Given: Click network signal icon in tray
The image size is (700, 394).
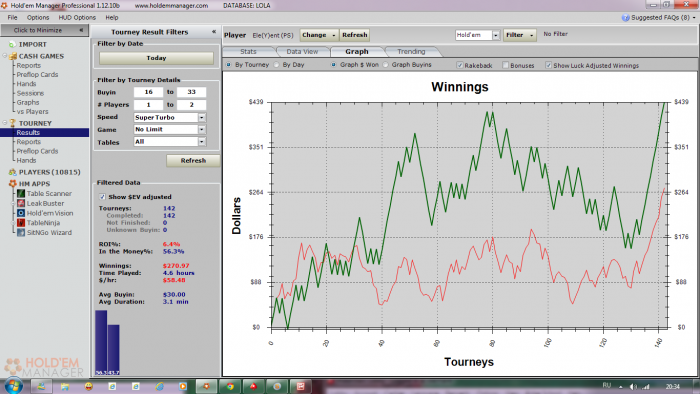Looking at the screenshot, I should point(646,386).
